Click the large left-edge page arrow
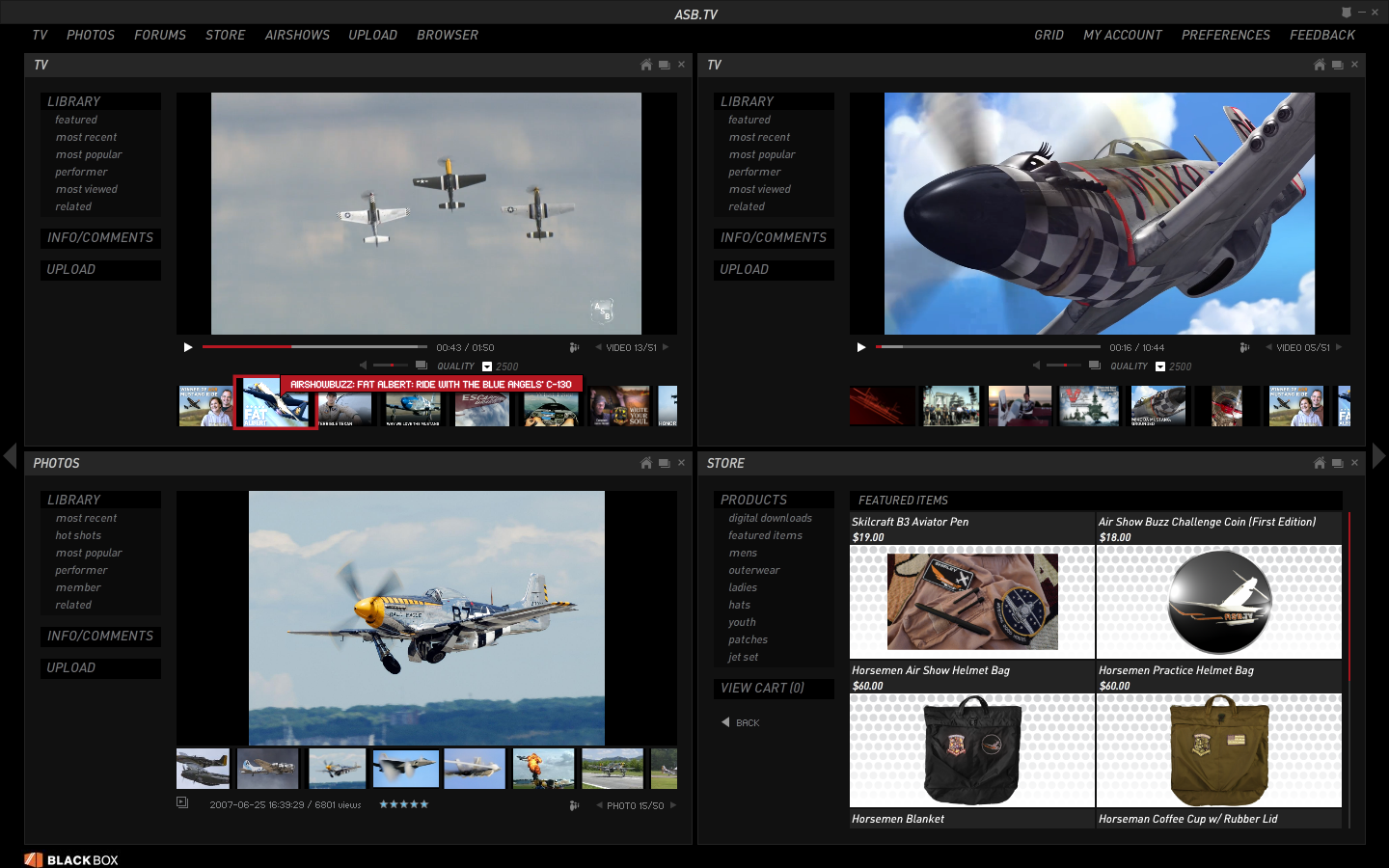The width and height of the screenshot is (1389, 868). 10,455
